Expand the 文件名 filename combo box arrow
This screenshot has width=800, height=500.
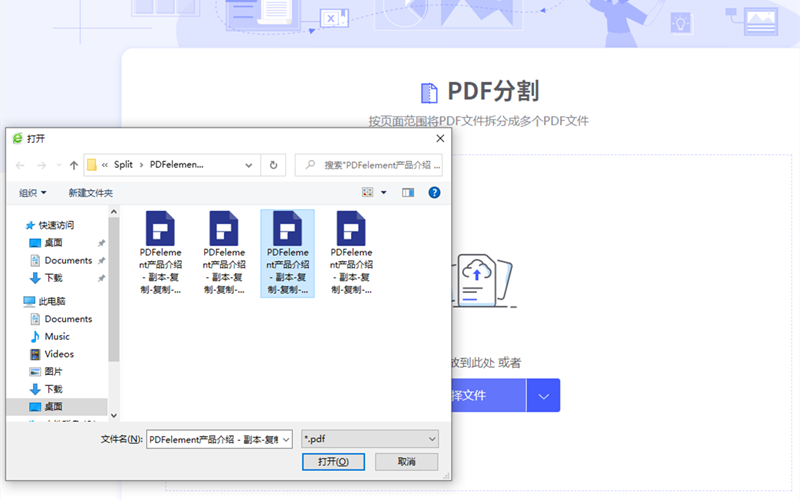coord(286,439)
